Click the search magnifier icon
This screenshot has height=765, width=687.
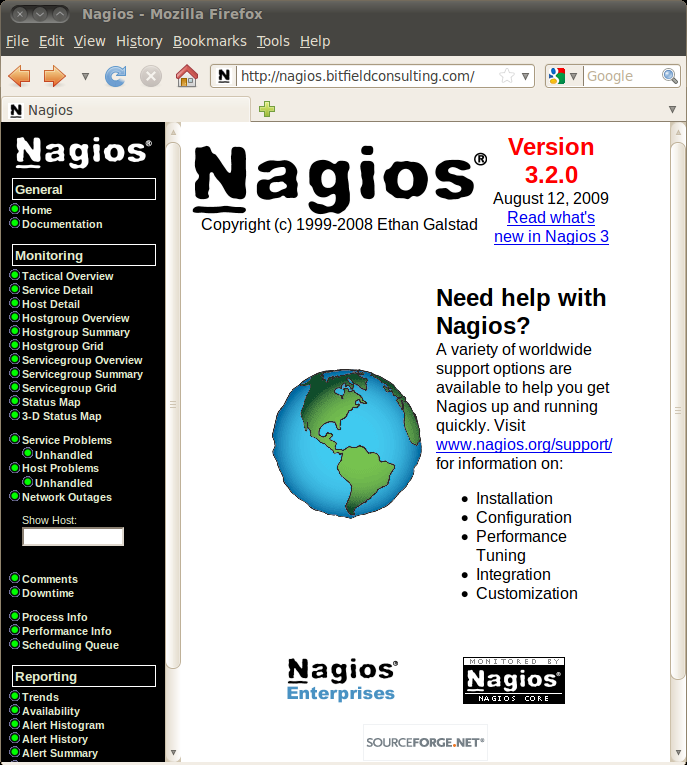(x=670, y=76)
